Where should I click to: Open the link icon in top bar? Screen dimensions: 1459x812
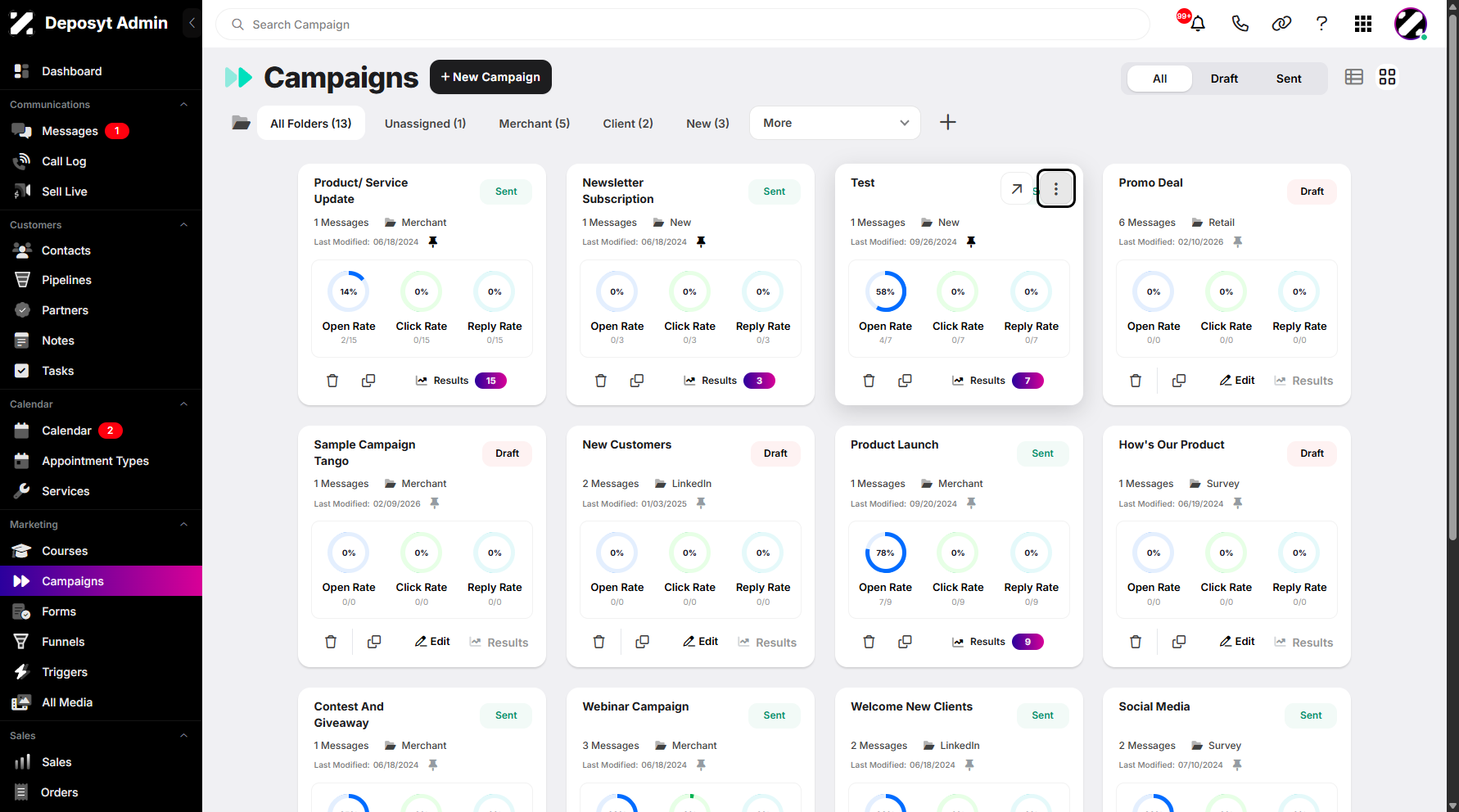(x=1281, y=24)
